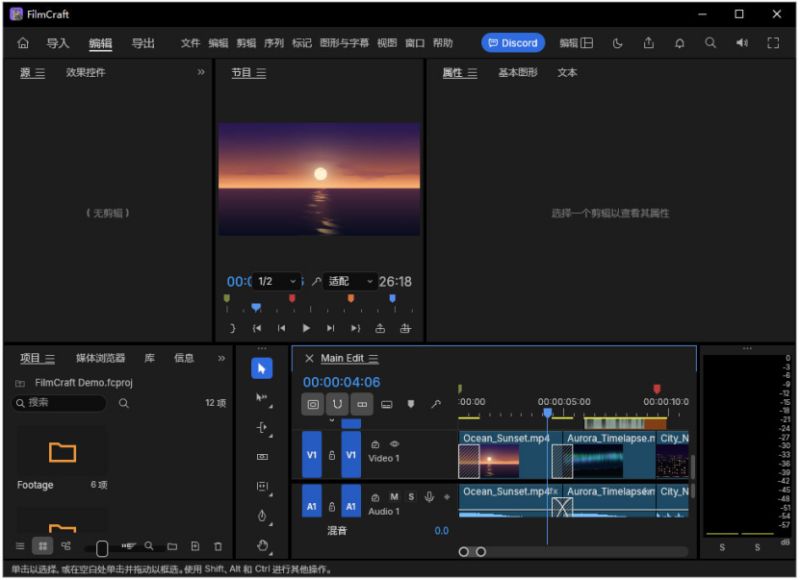Switch project panel to list view
Screen dimensions: 800x580
[x=20, y=546]
